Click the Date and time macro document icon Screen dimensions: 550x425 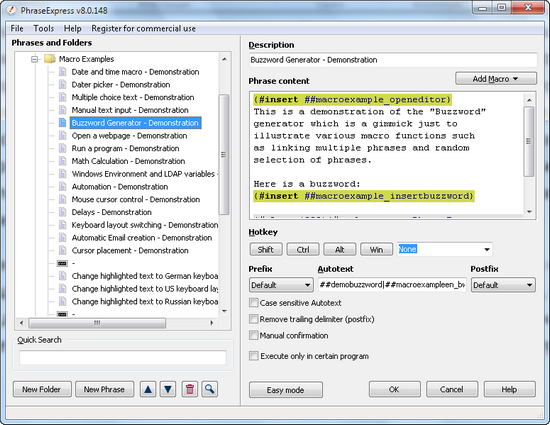pyautogui.click(x=62, y=72)
